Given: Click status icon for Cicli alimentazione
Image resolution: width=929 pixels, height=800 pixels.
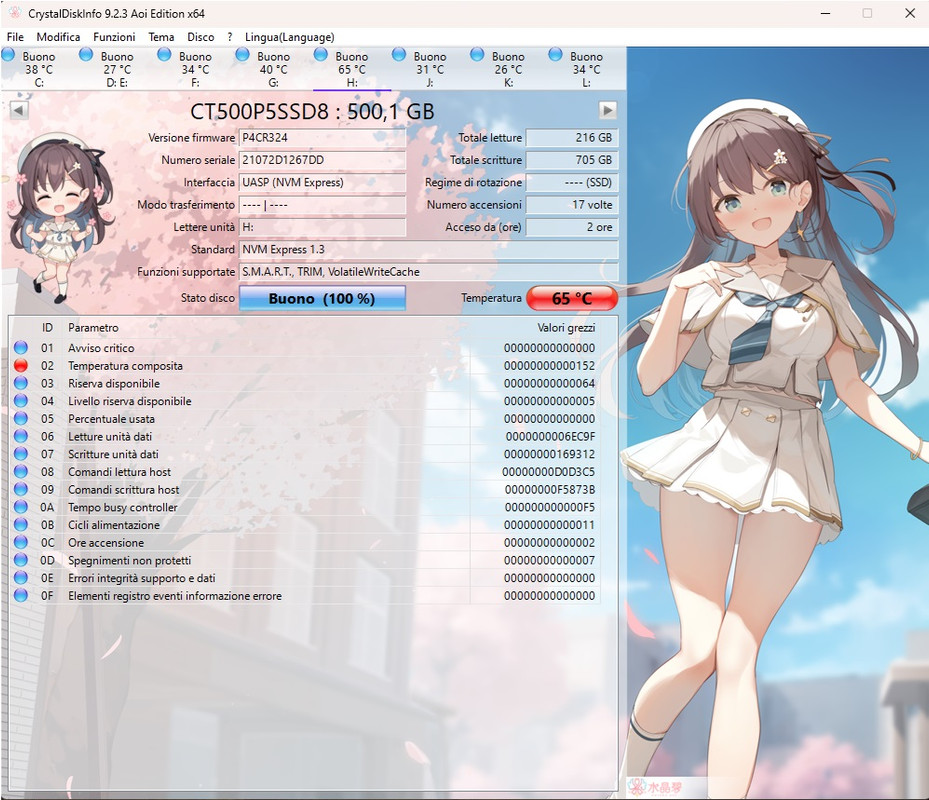Looking at the screenshot, I should (21, 524).
